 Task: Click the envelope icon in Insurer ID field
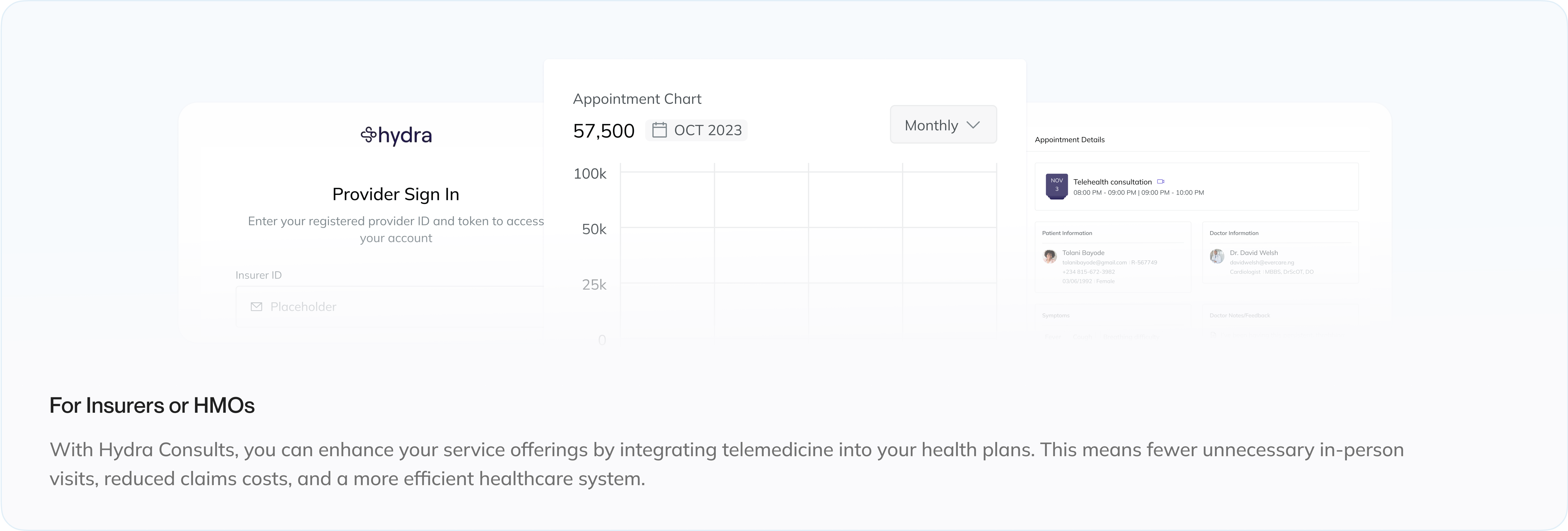[x=256, y=307]
